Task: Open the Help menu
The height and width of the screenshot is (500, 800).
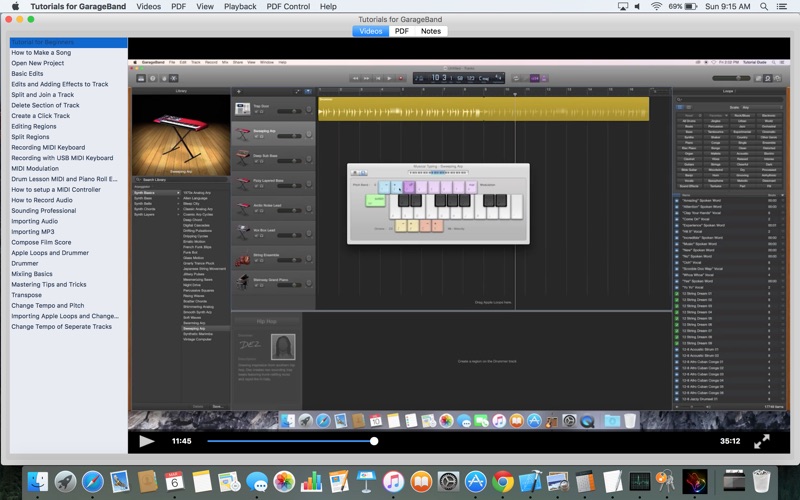Action: (328, 7)
